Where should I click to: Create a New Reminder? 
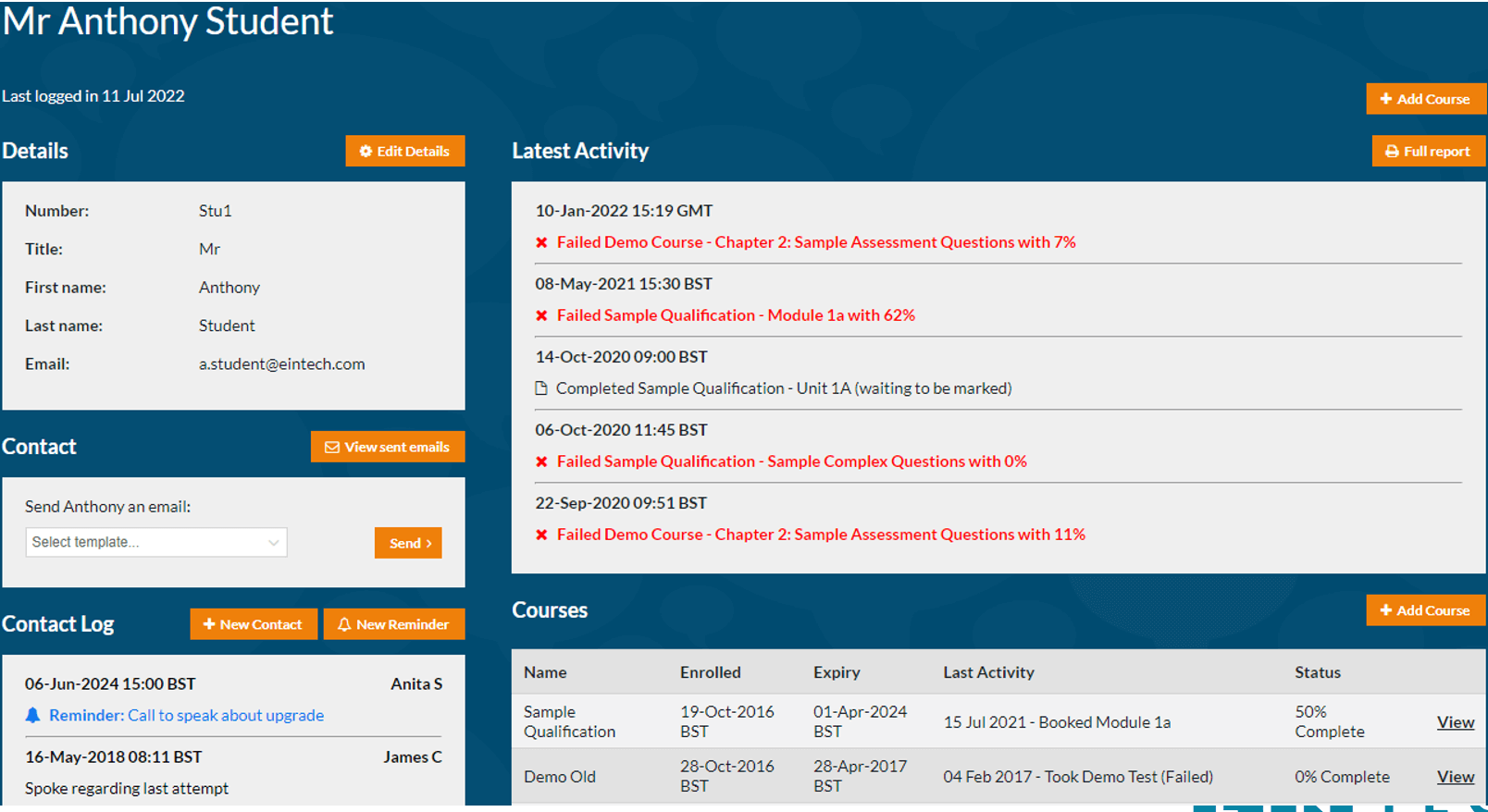pyautogui.click(x=393, y=624)
